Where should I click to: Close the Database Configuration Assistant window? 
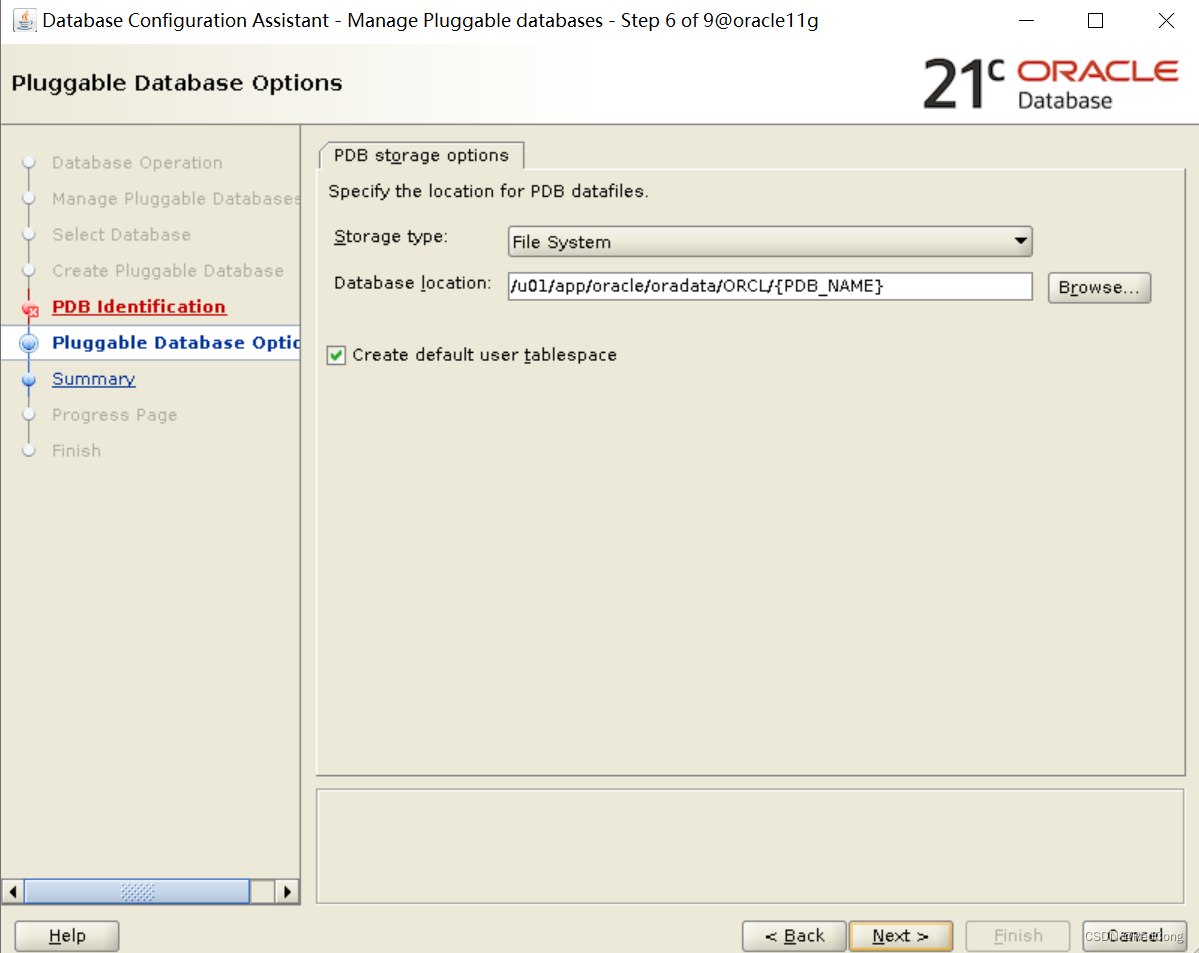pos(1166,21)
